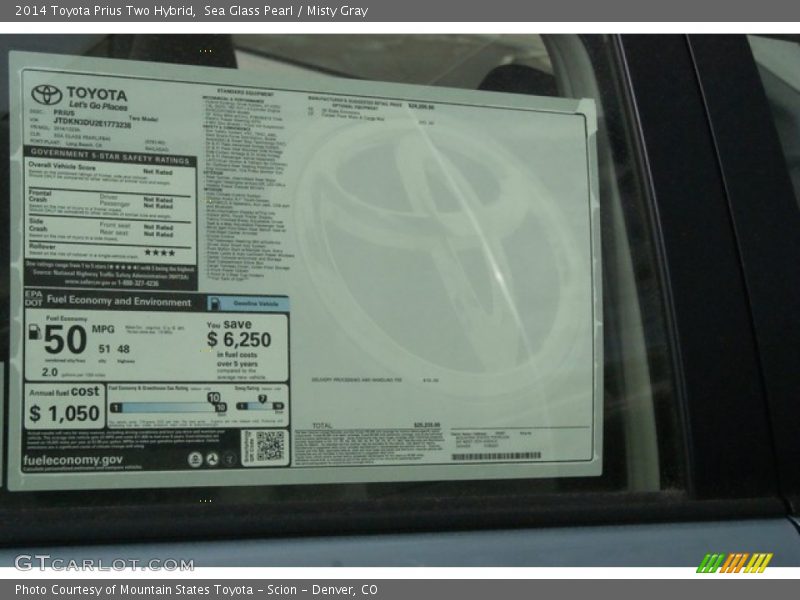Click the You save $6,250 text
Screen dimensions: 800x600
[x=238, y=338]
